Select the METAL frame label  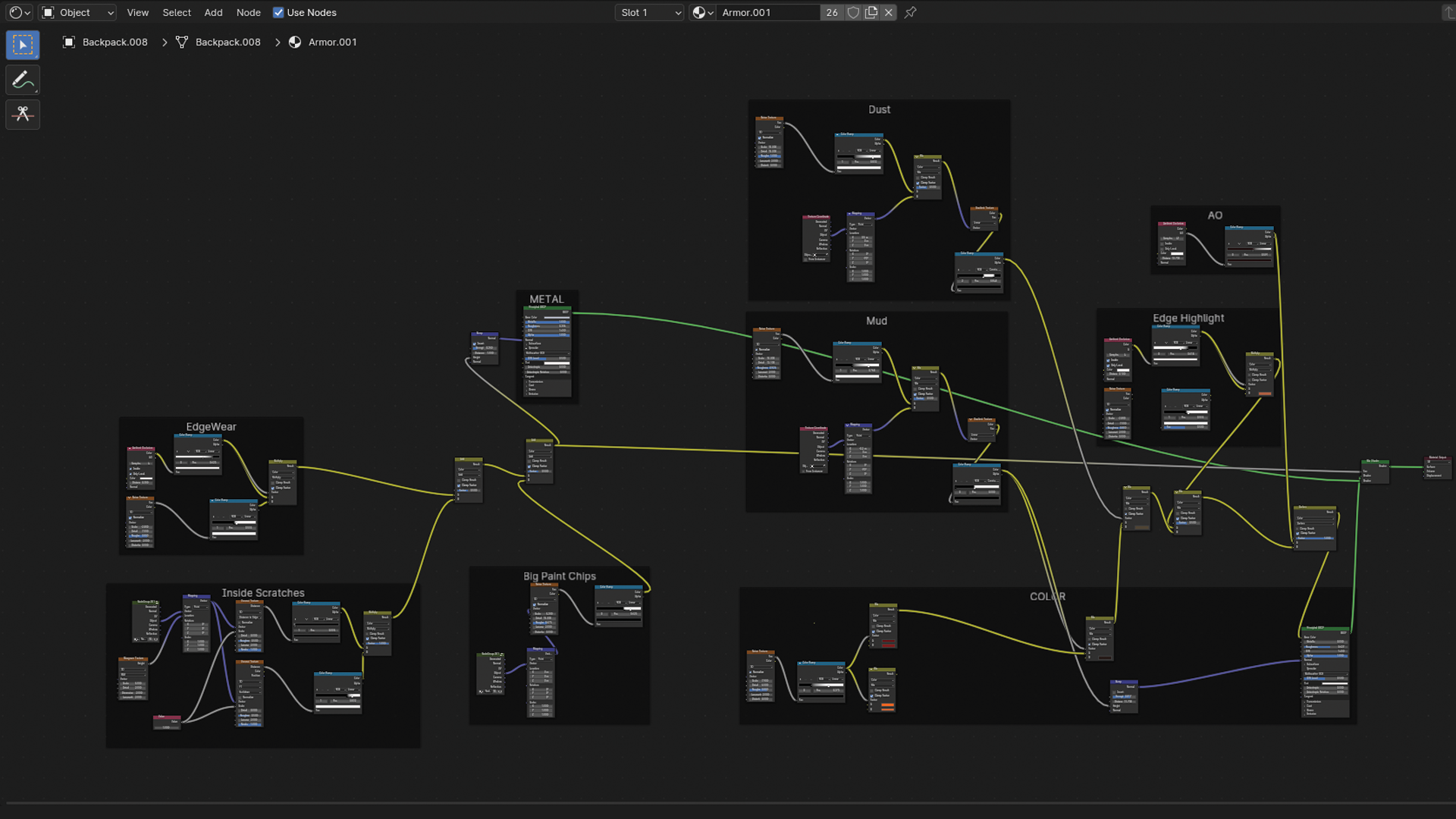[546, 299]
